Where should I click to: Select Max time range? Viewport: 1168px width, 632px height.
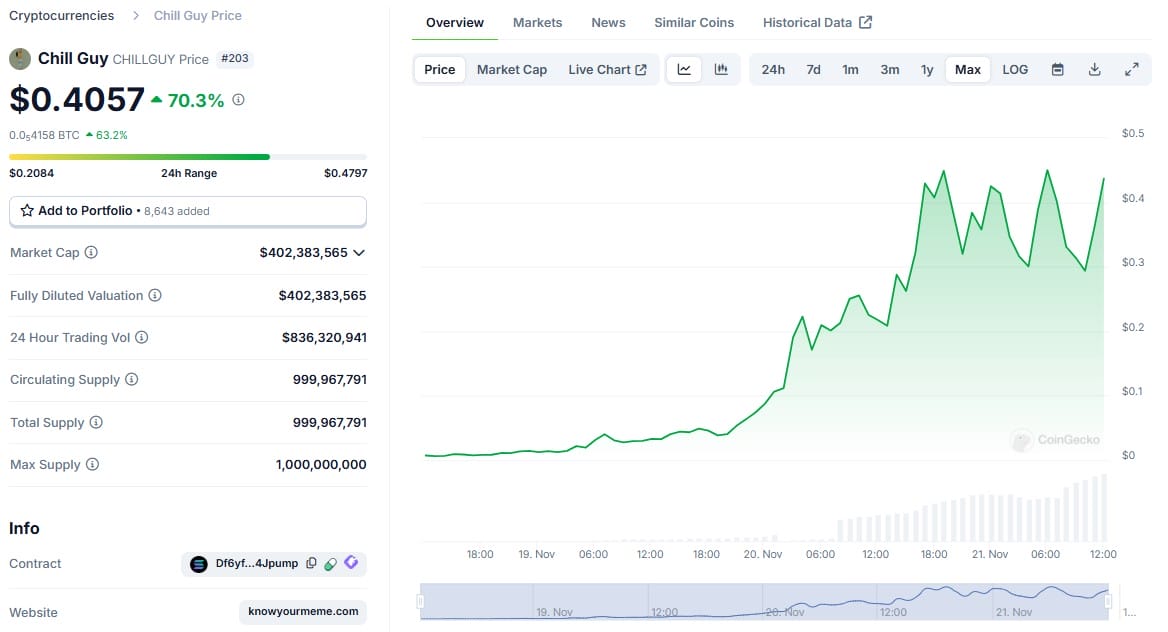point(968,69)
